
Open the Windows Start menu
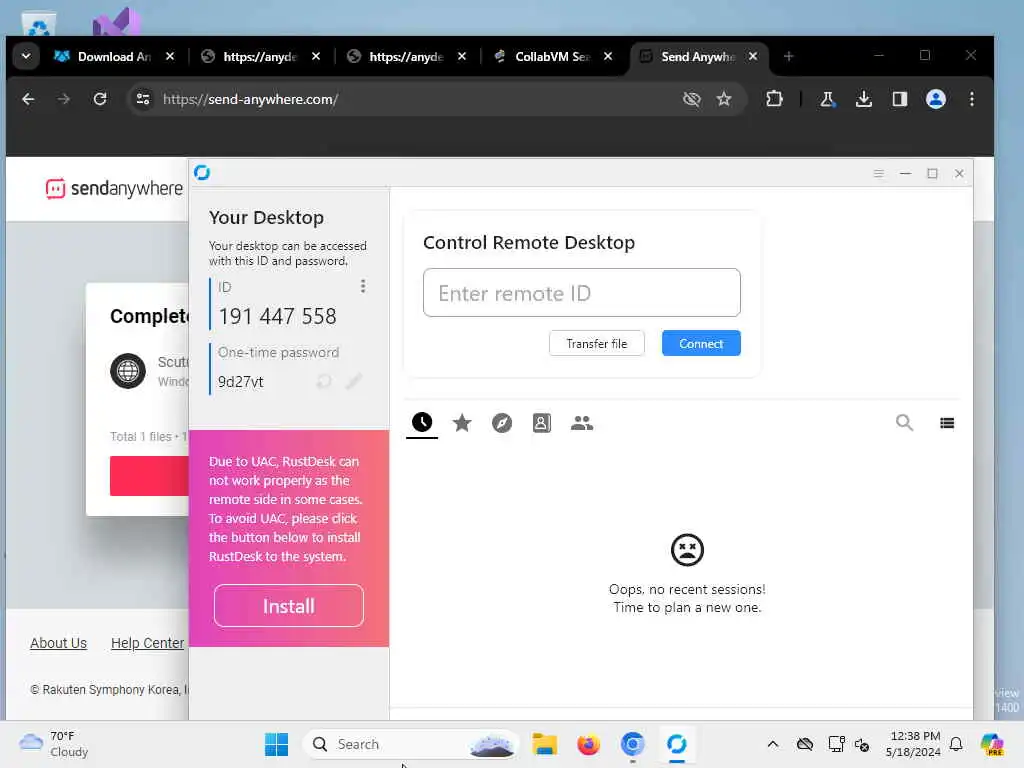pyautogui.click(x=276, y=744)
